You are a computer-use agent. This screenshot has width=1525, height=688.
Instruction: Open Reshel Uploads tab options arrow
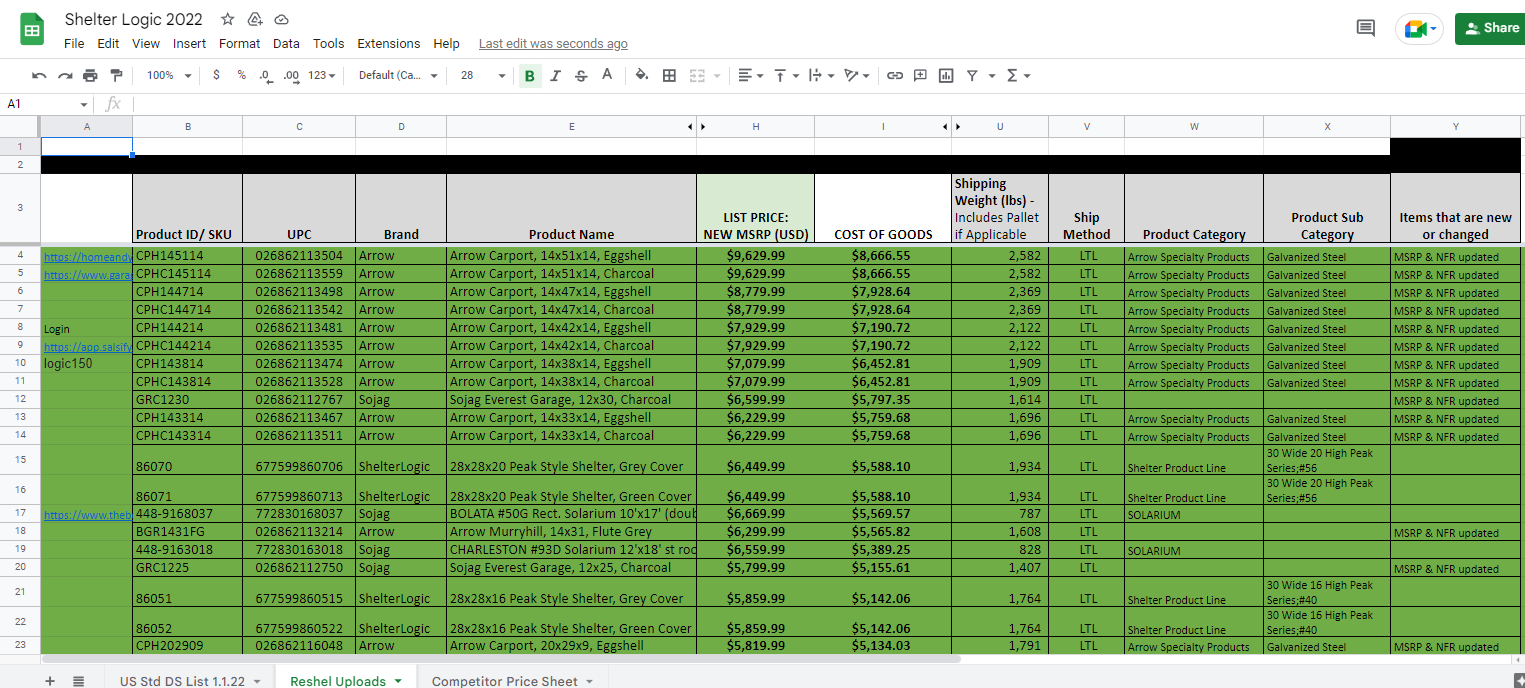click(x=398, y=681)
